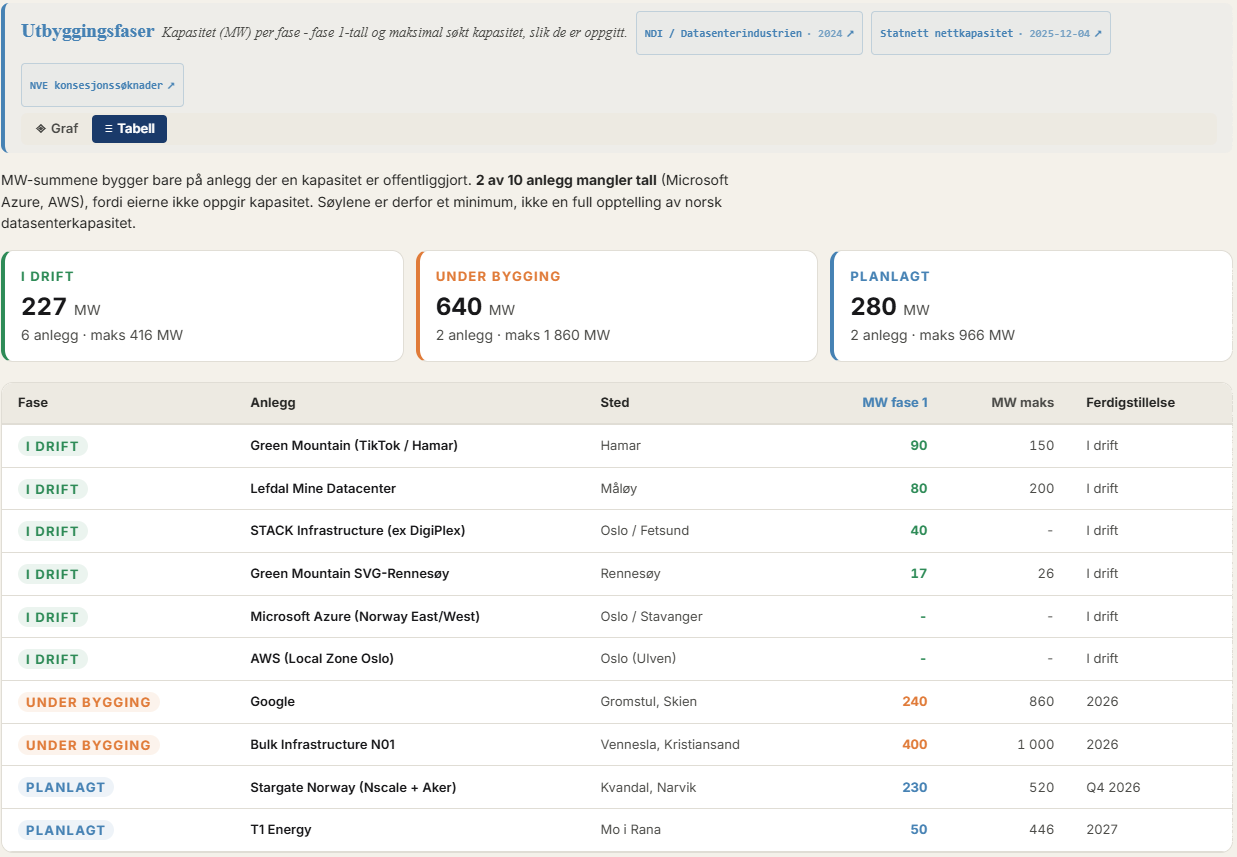Click the Vennesla, Kristiansand location cell
Viewport: 1237px width, 857px height.
pos(670,744)
